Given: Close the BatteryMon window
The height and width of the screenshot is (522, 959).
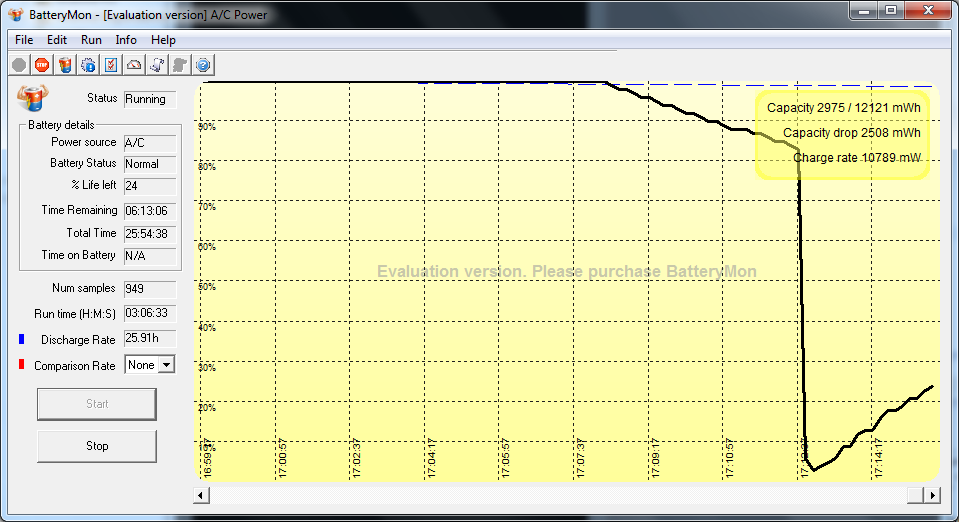Looking at the screenshot, I should [928, 10].
